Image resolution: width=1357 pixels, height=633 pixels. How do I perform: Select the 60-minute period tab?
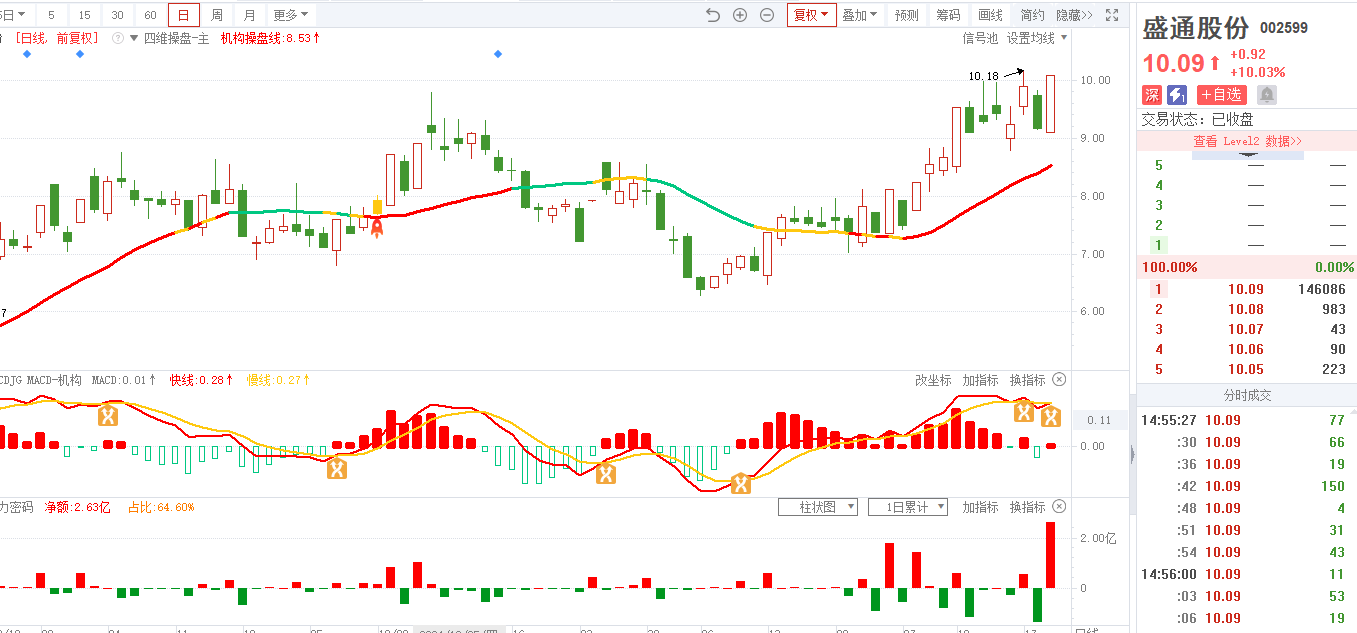(x=150, y=15)
